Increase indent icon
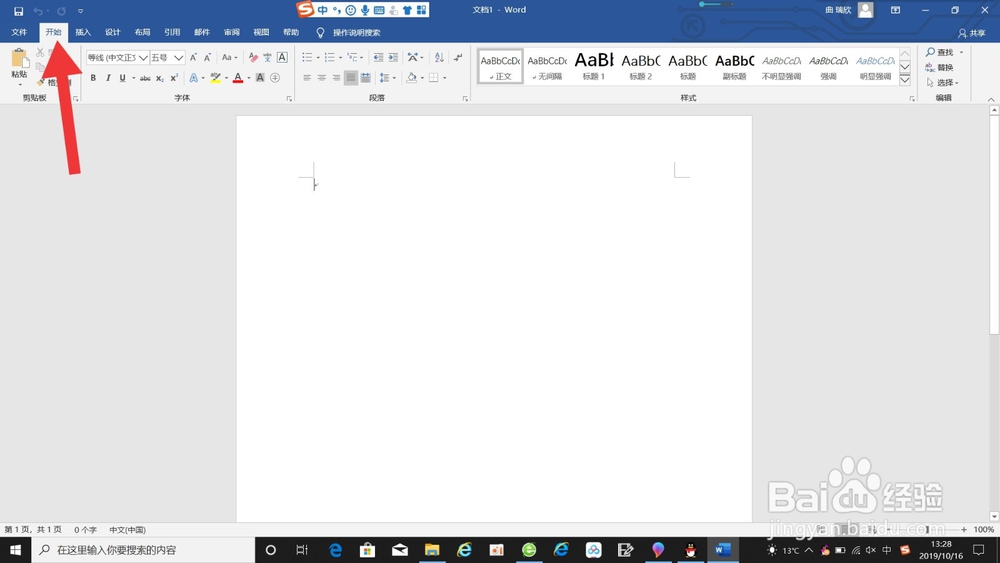This screenshot has width=1000, height=563. [x=393, y=57]
